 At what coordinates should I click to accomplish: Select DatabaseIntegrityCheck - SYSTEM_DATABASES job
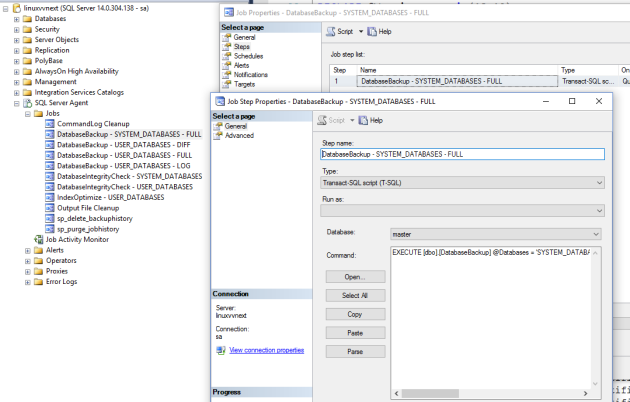pos(129,176)
